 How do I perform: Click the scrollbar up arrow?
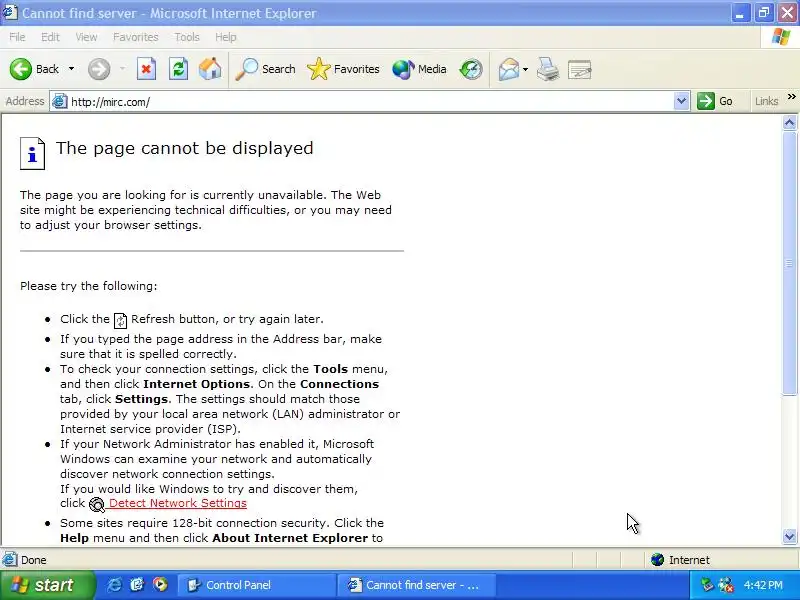pos(789,122)
